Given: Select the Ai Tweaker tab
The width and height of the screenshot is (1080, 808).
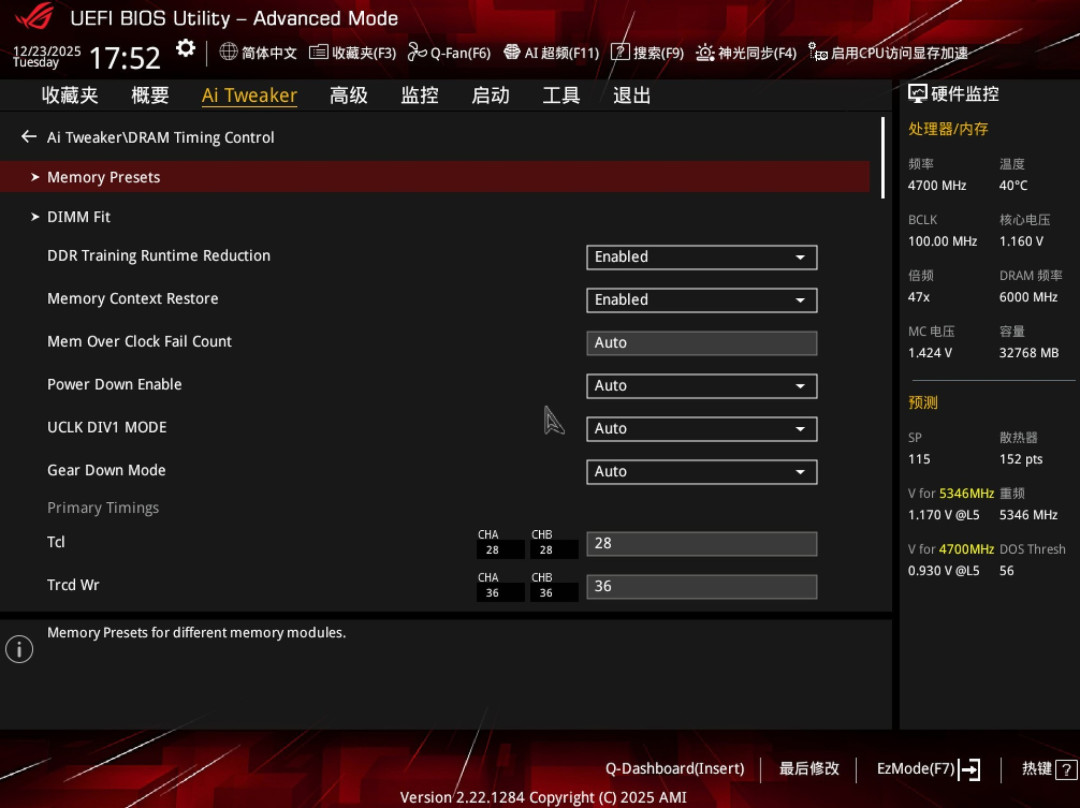Looking at the screenshot, I should click(x=249, y=95).
